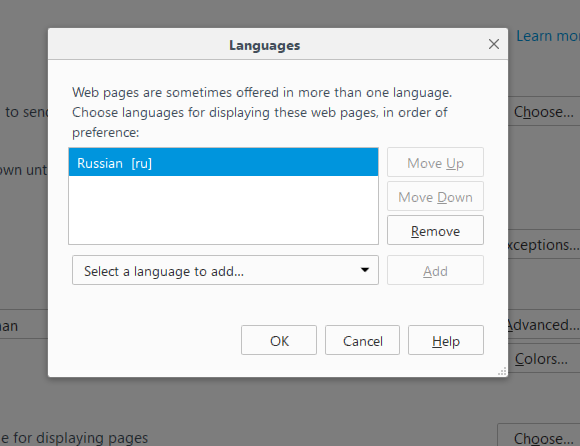Close the Languages dialog with X icon

point(493,44)
